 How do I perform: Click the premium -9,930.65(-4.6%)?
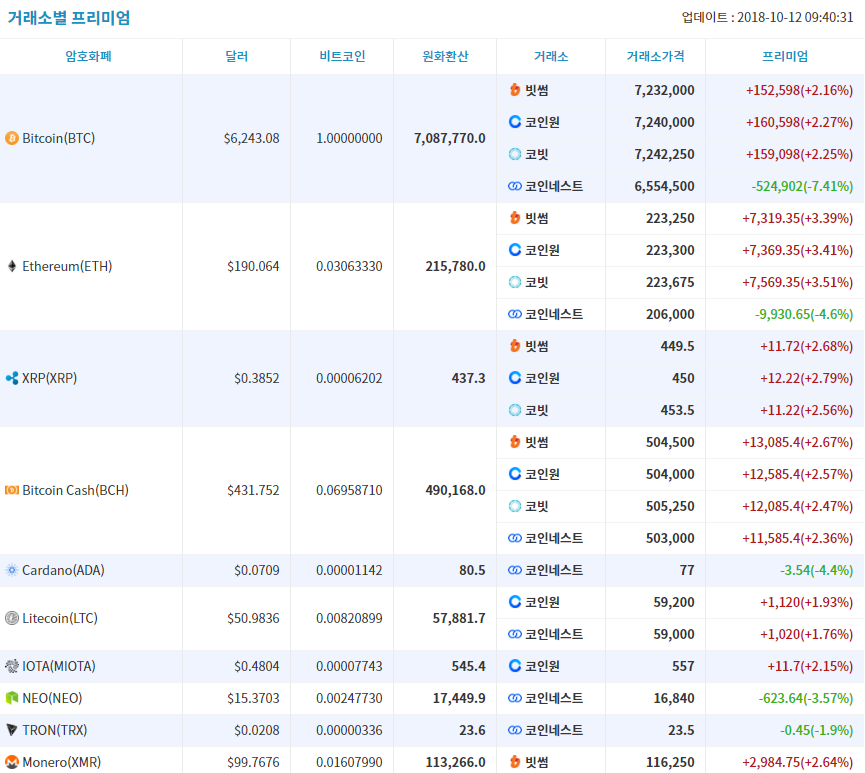804,314
